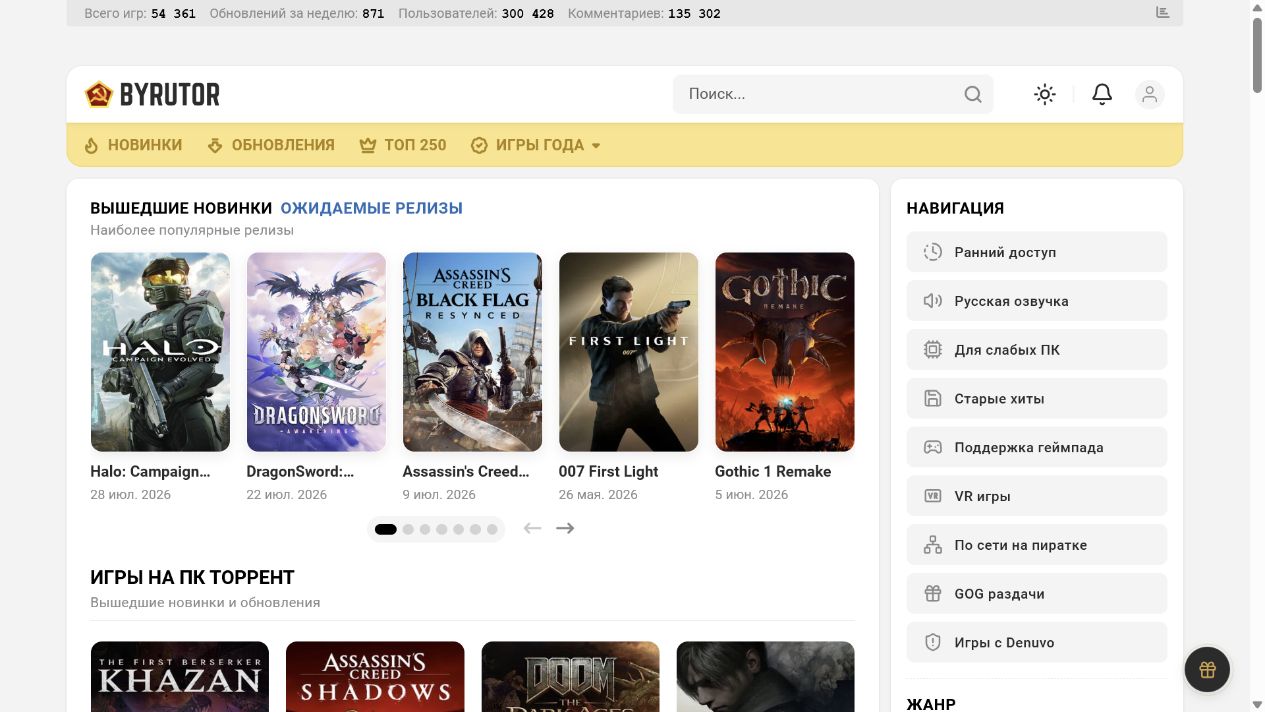Click the Для слабых ПК chip icon
This screenshot has height=712, width=1265.
click(933, 350)
